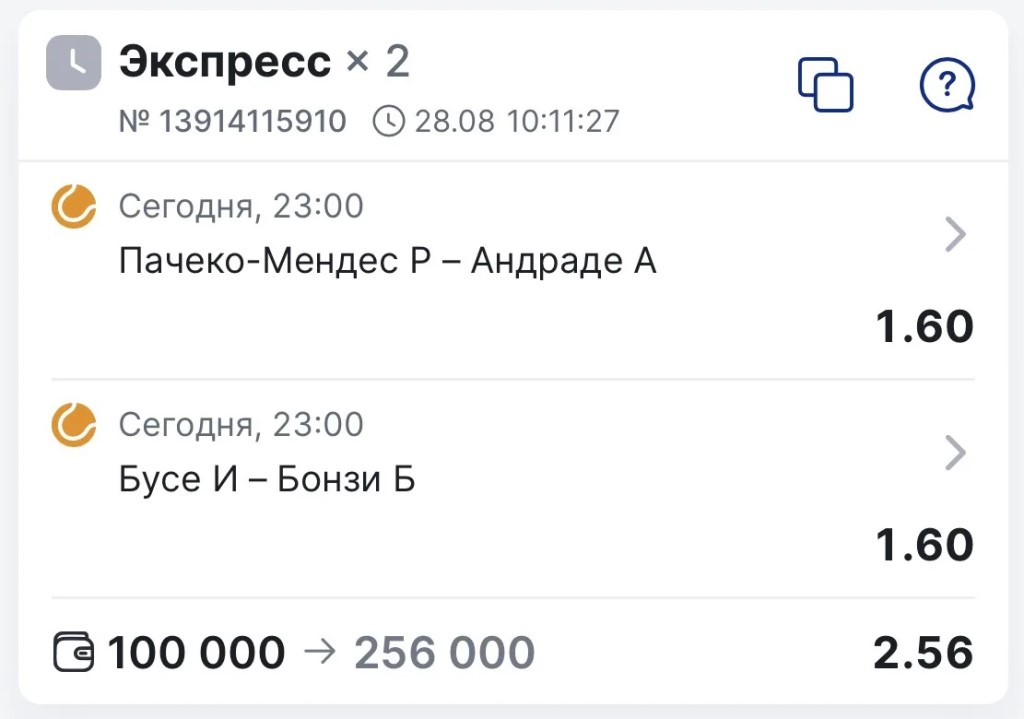Viewport: 1024px width, 719px height.
Task: Click tennis ball icon for Пачеко-Мендес match
Action: click(74, 206)
